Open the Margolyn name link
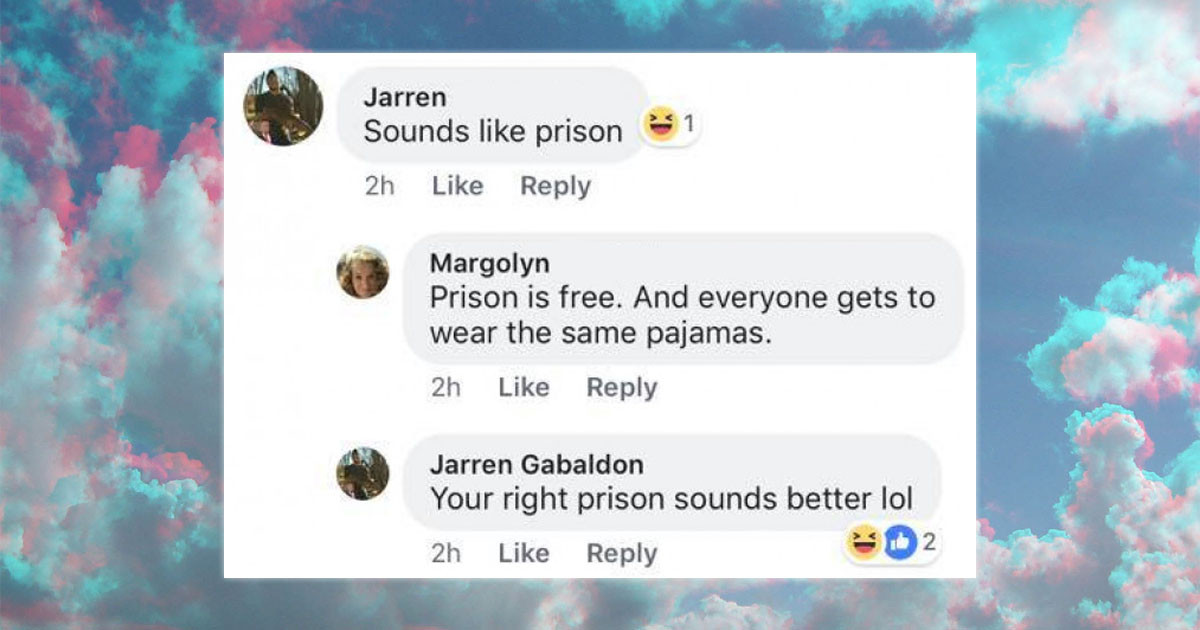Viewport: 1200px width, 630px height. [489, 264]
